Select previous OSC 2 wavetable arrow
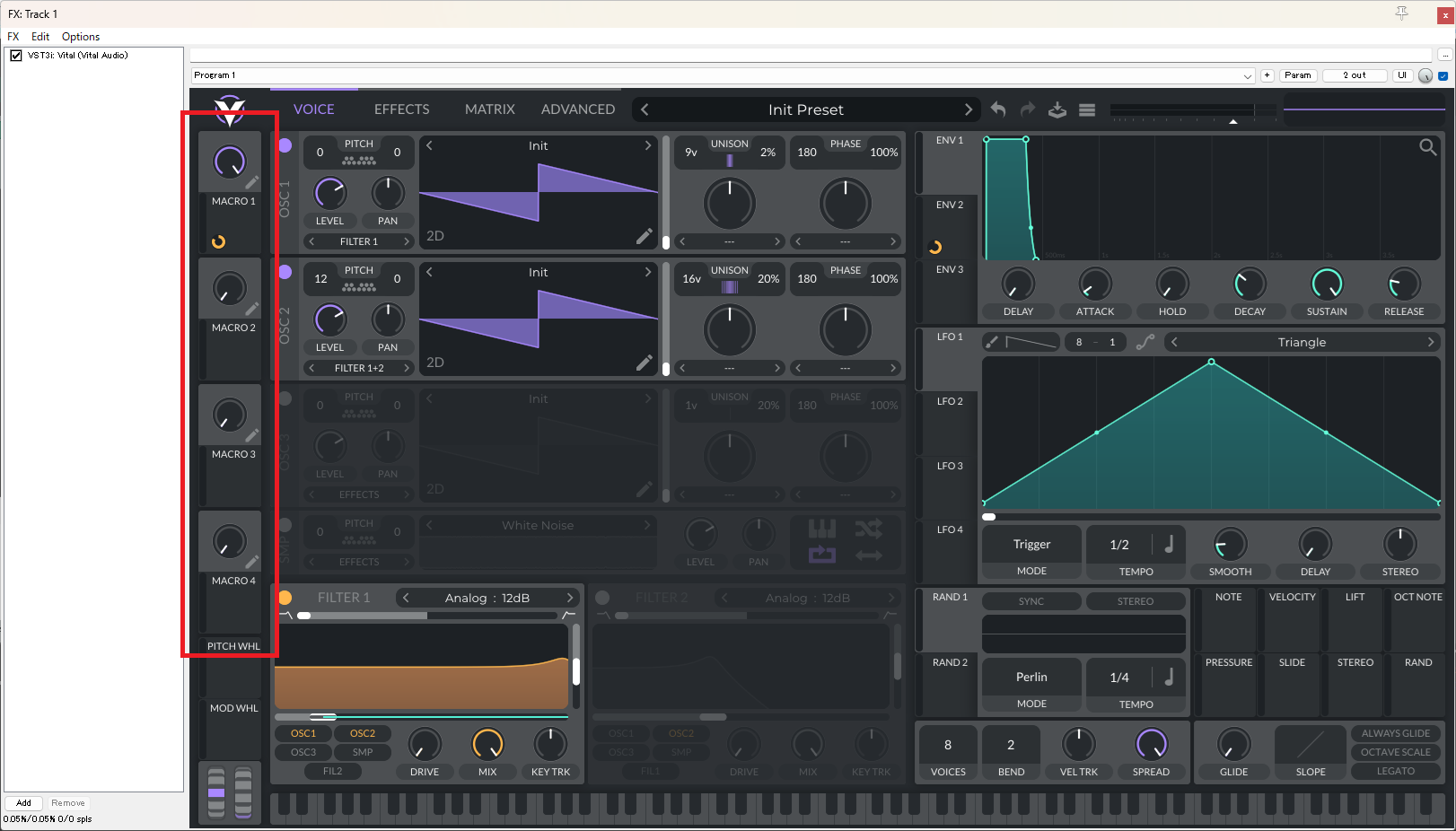The image size is (1456, 831). coord(429,272)
